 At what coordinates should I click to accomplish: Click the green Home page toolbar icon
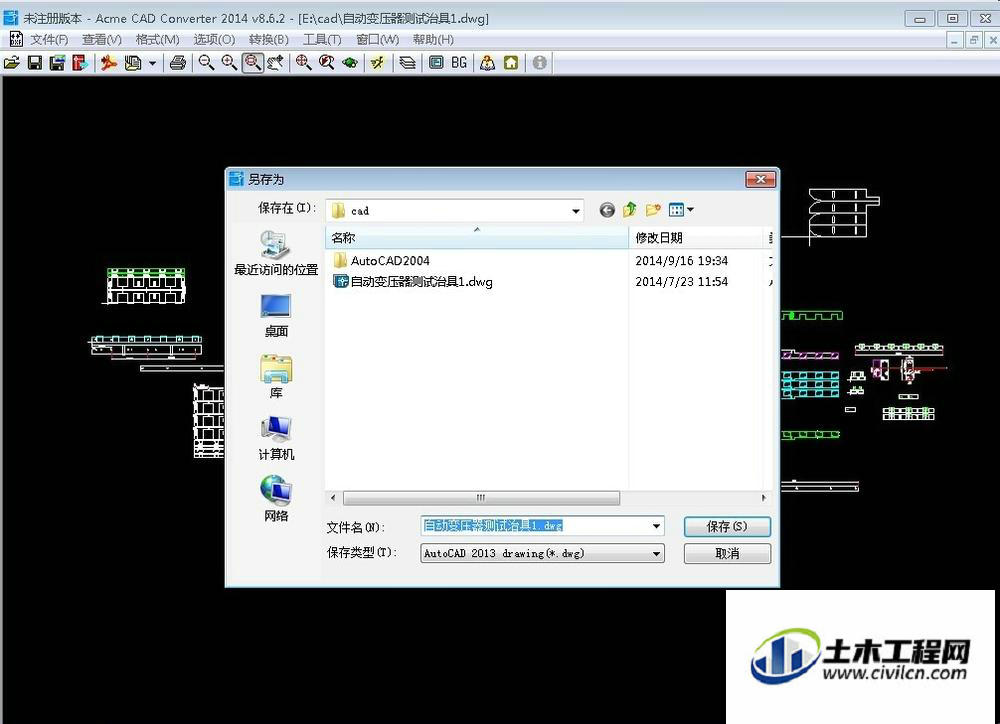(511, 63)
